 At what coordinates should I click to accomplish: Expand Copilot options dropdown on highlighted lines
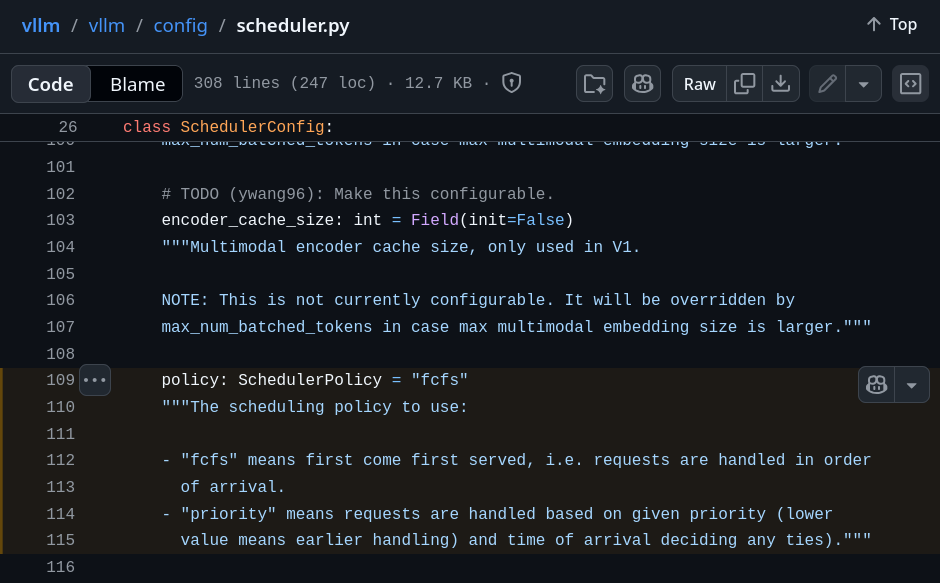tap(912, 384)
